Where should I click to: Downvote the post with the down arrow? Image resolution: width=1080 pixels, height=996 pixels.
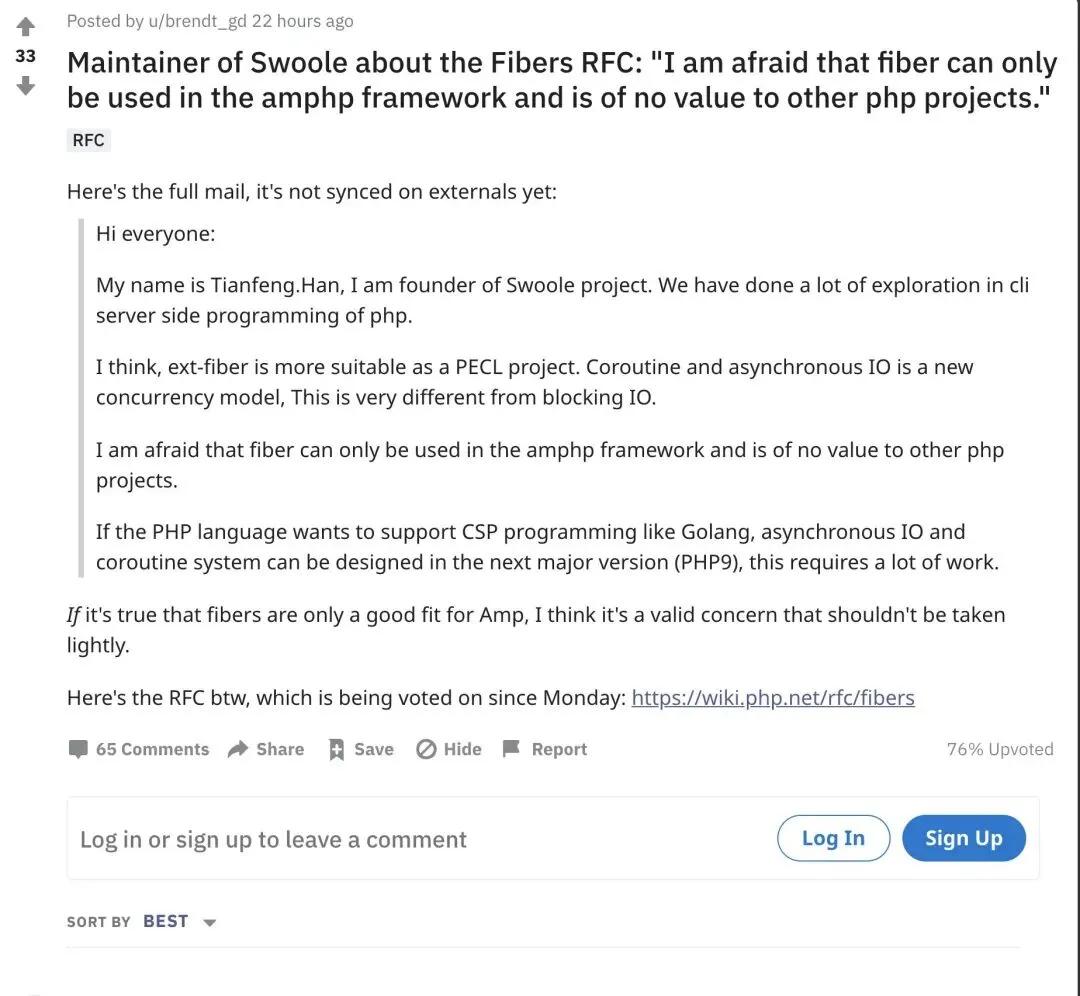tap(26, 86)
